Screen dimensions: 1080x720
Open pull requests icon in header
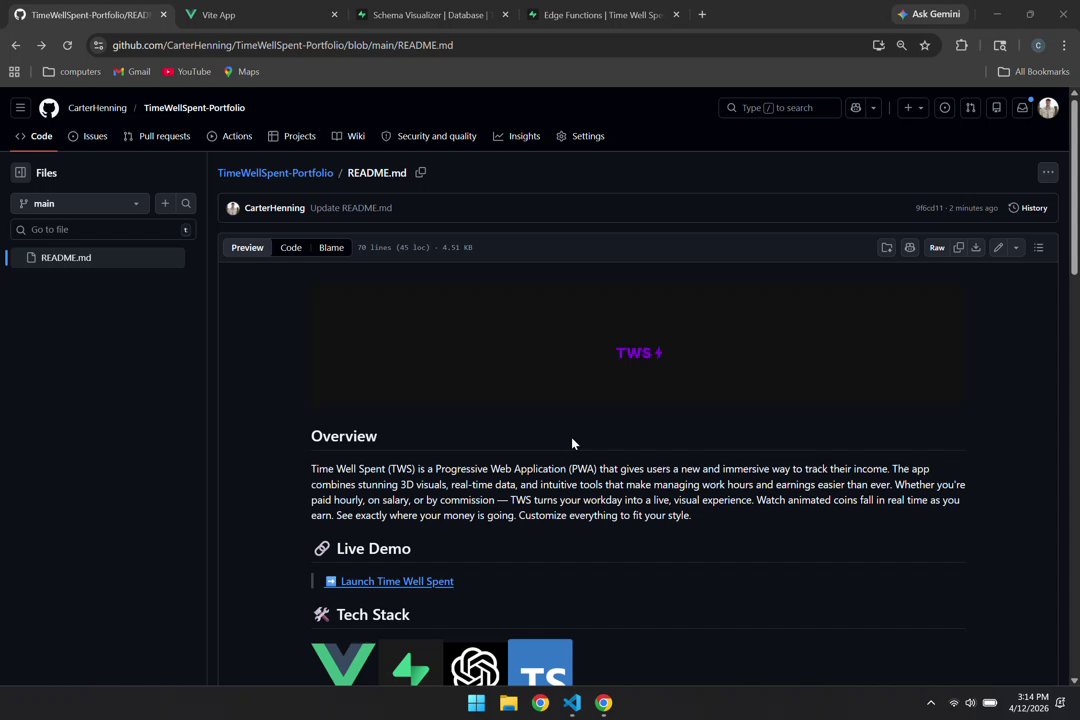[970, 108]
